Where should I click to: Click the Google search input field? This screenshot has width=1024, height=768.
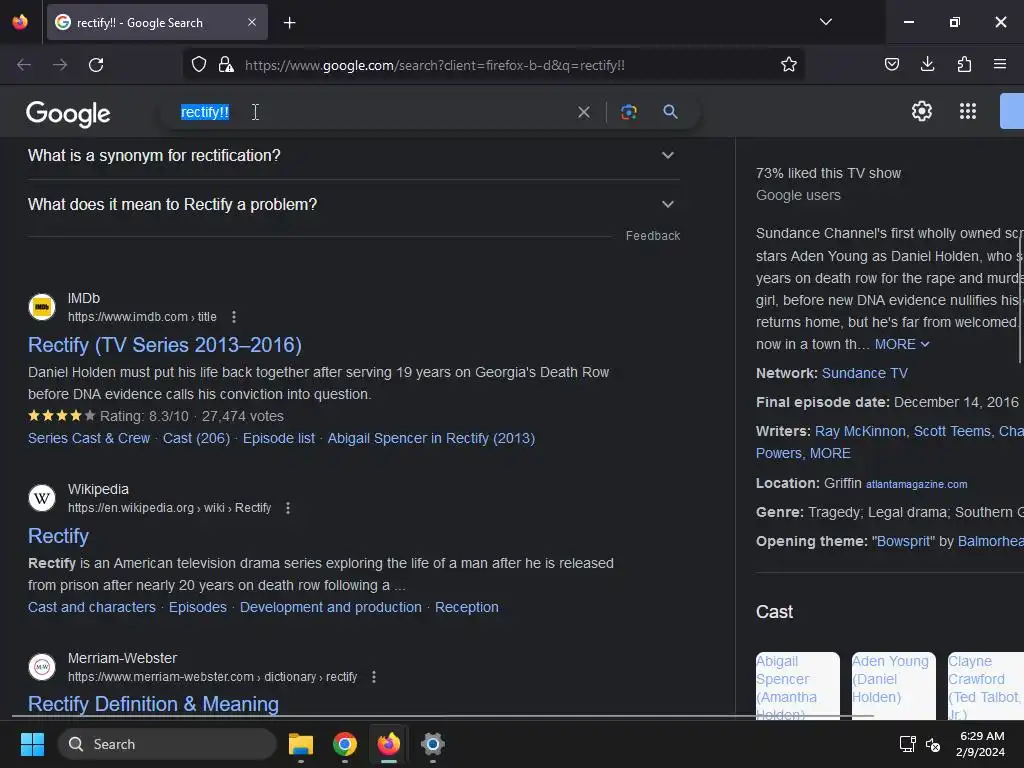[x=376, y=112]
